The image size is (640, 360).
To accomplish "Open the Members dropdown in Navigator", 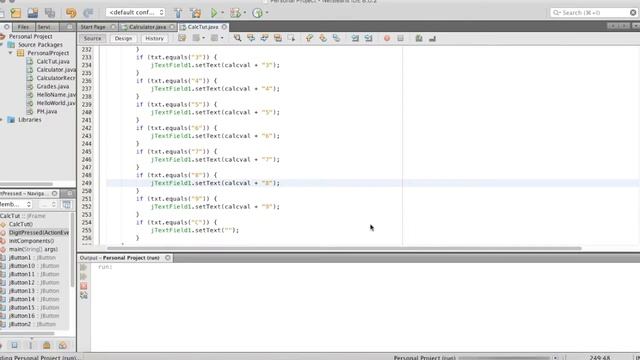I will (16, 204).
